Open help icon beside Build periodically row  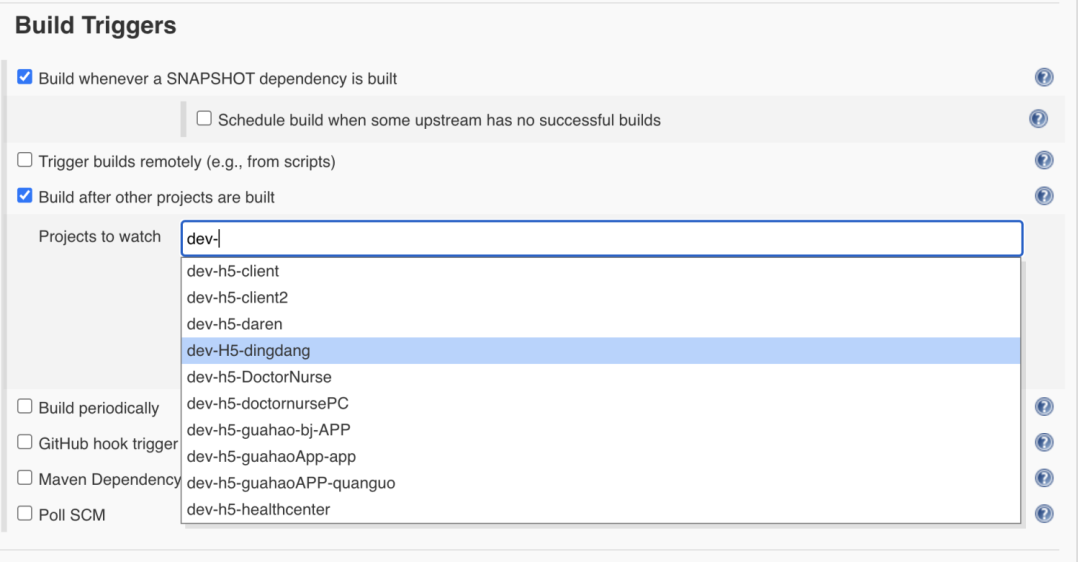click(1044, 406)
